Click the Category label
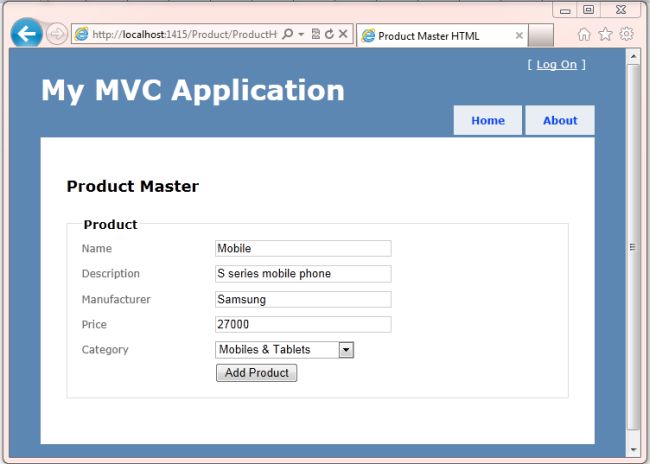 click(x=105, y=350)
